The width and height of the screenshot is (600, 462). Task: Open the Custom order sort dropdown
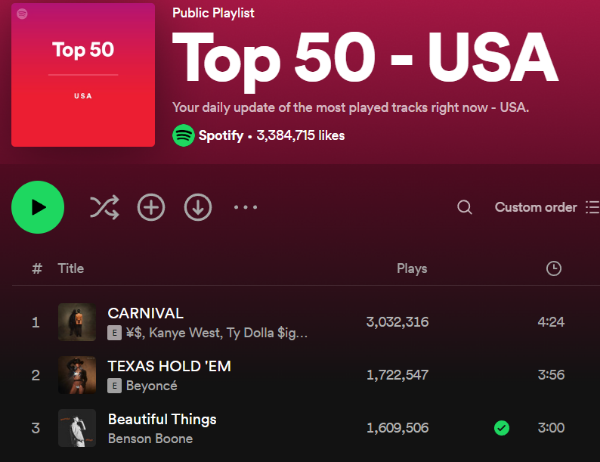(535, 208)
